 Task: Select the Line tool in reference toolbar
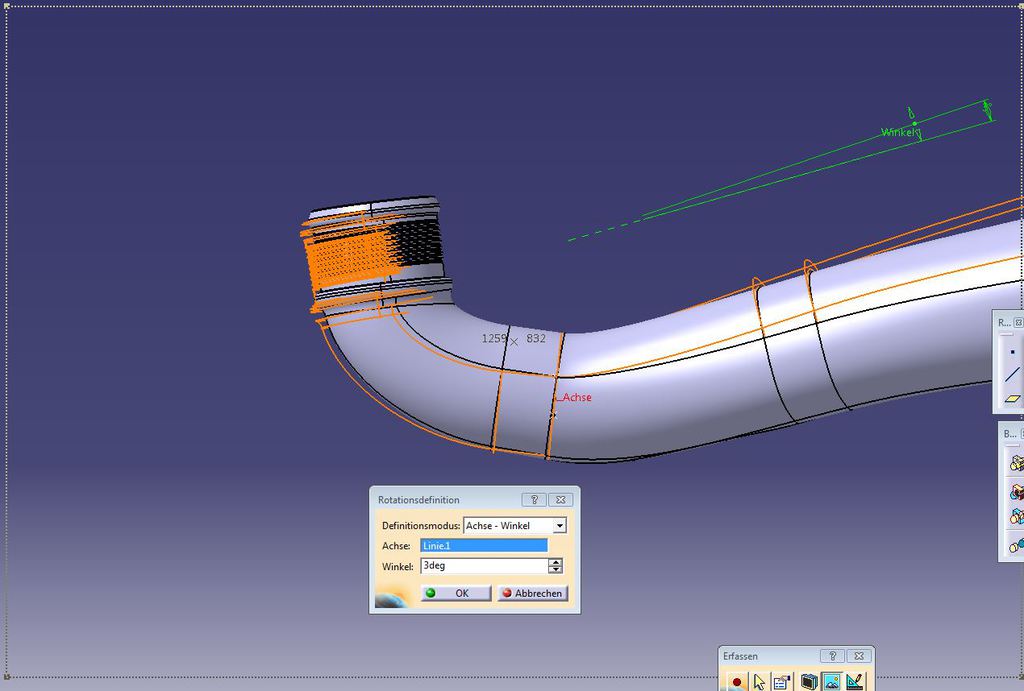click(x=1012, y=375)
